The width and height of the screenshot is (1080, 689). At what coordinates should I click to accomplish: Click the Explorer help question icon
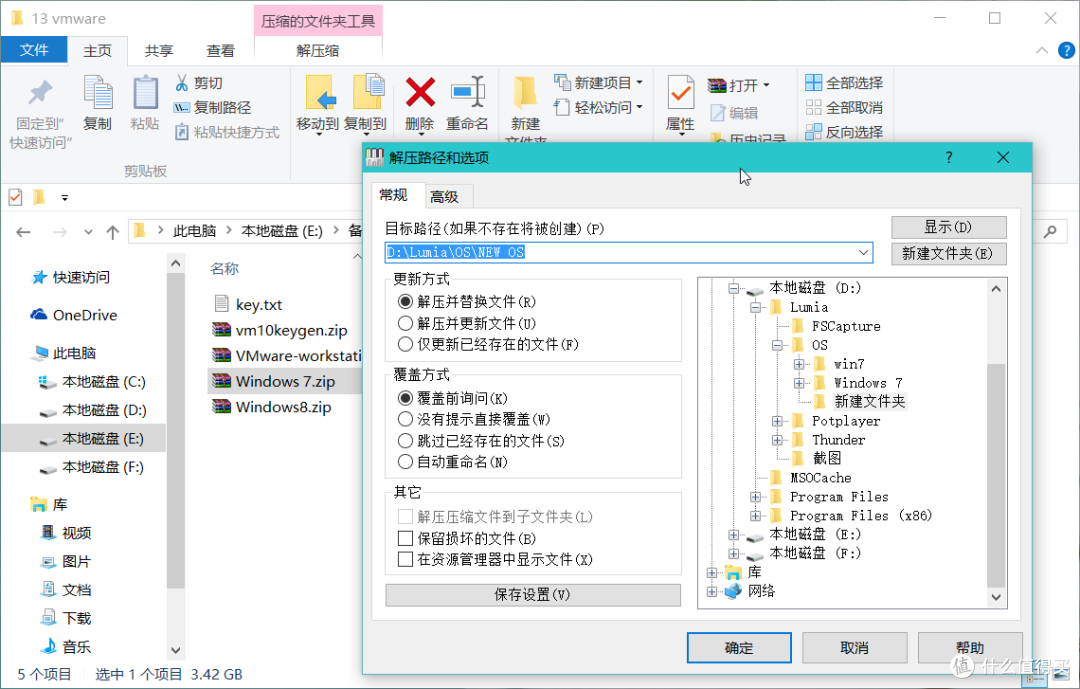(1066, 50)
